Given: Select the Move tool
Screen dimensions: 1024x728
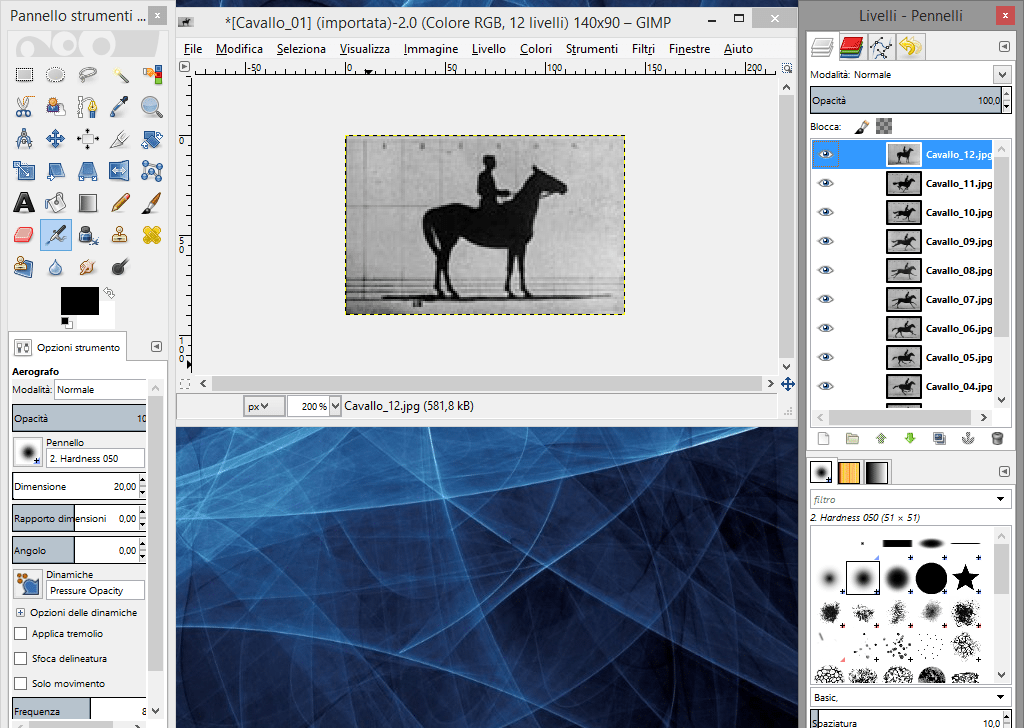Looking at the screenshot, I should [x=56, y=138].
